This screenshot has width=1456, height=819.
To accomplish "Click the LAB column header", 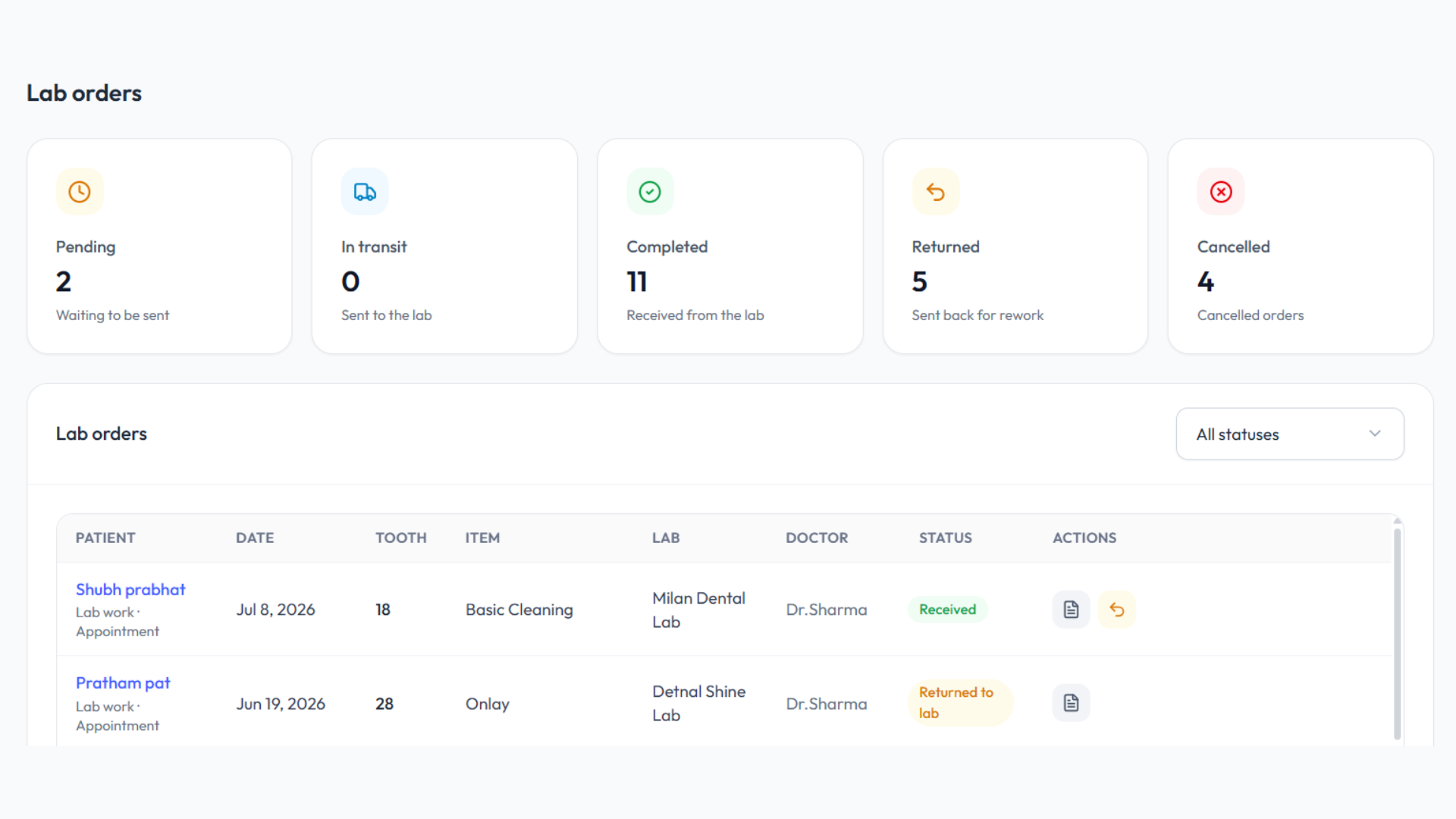I will [x=666, y=538].
